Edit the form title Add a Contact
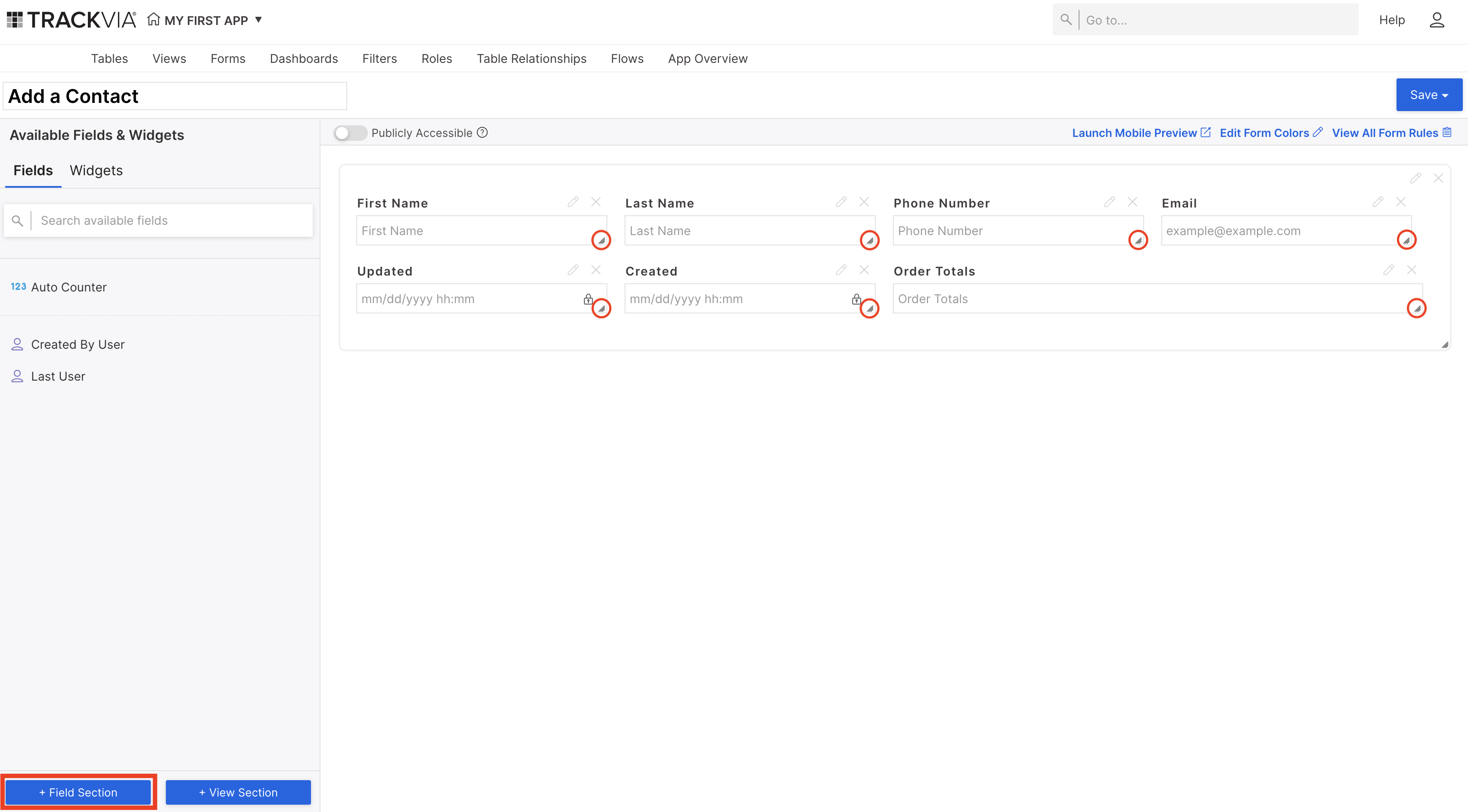Screen dimensions: 1468x812 [x=175, y=96]
